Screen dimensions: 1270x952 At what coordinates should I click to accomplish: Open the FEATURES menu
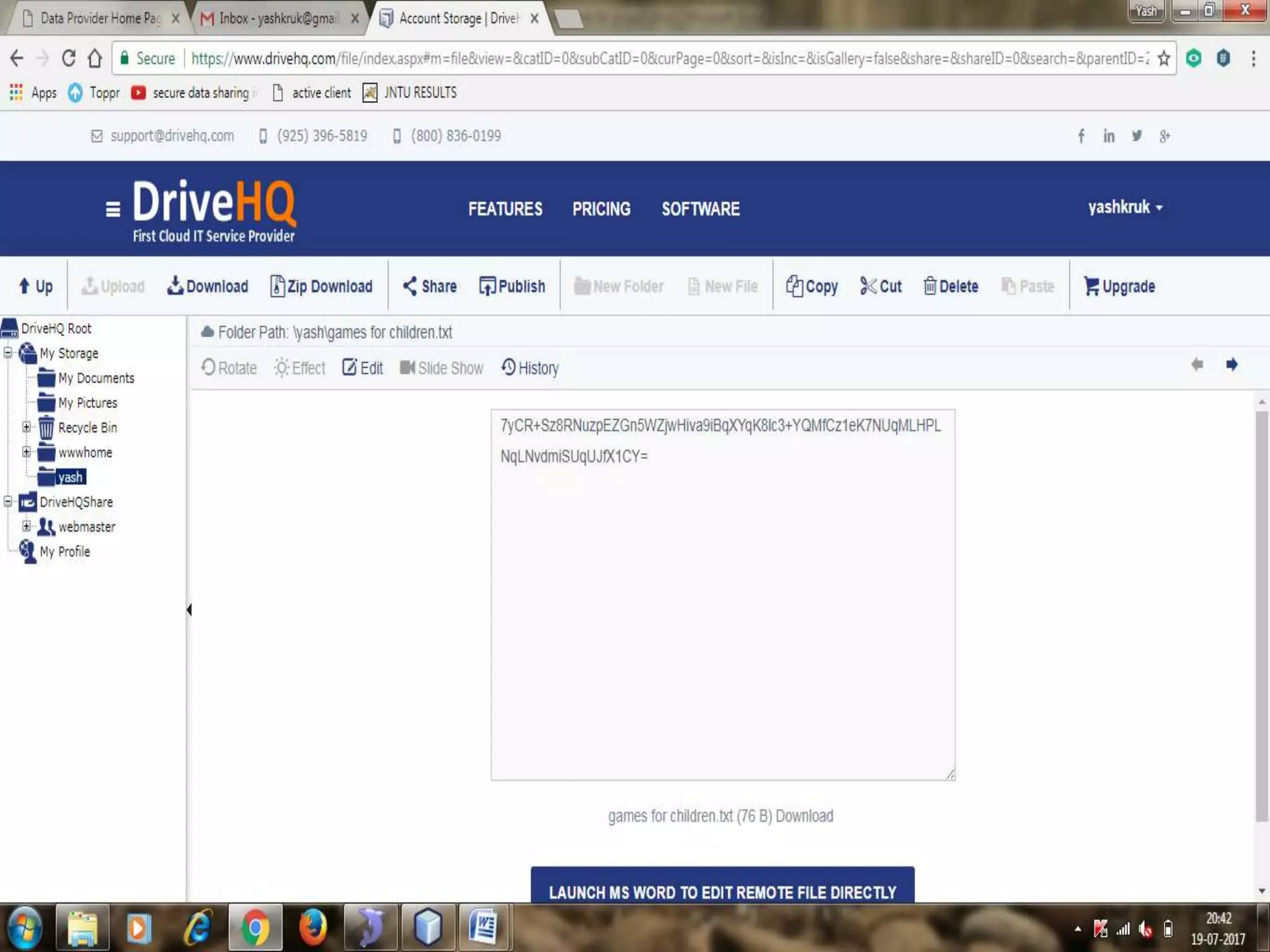[505, 209]
